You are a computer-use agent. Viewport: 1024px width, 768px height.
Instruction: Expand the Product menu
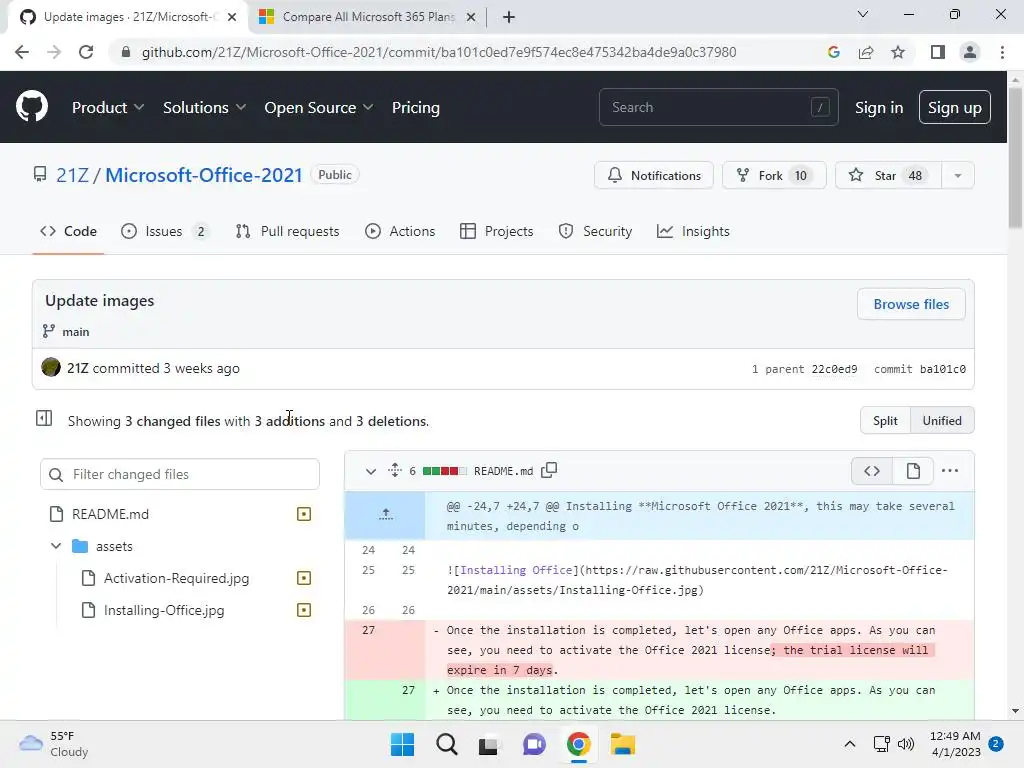108,107
